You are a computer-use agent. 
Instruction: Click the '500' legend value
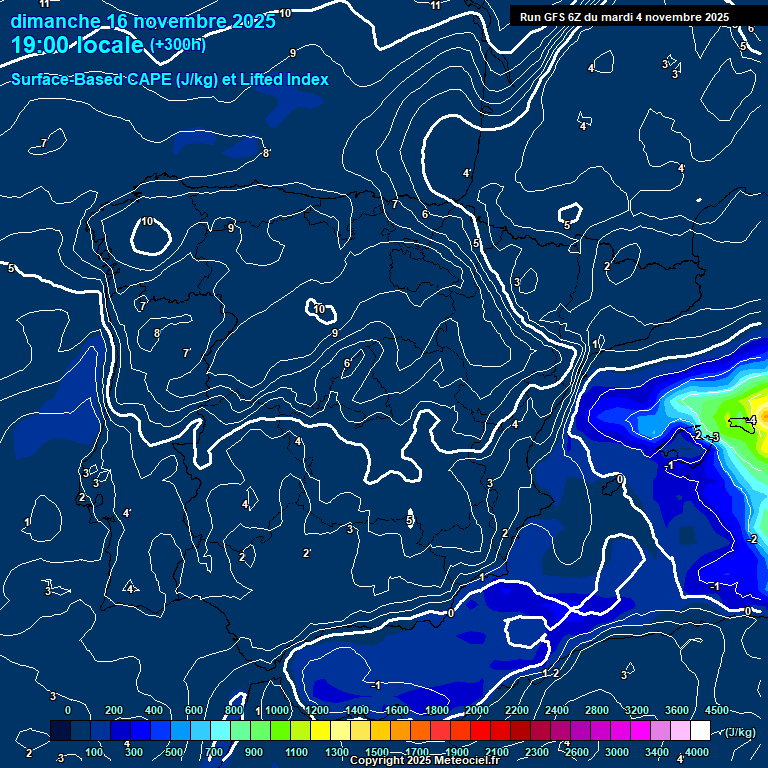[174, 752]
